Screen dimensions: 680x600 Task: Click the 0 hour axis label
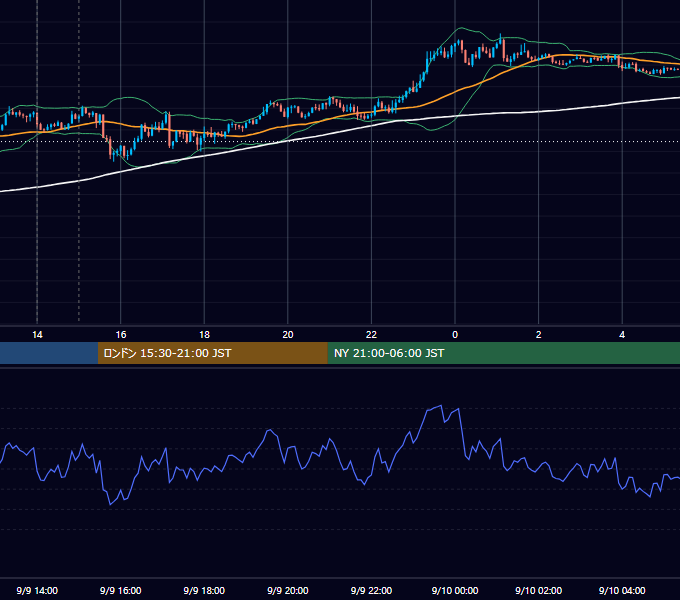455,335
